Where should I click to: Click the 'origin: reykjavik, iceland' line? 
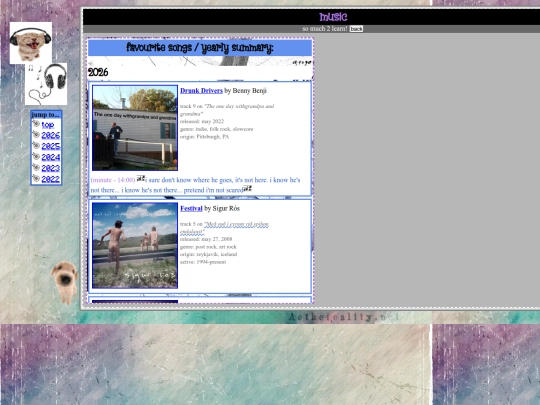click(x=208, y=255)
